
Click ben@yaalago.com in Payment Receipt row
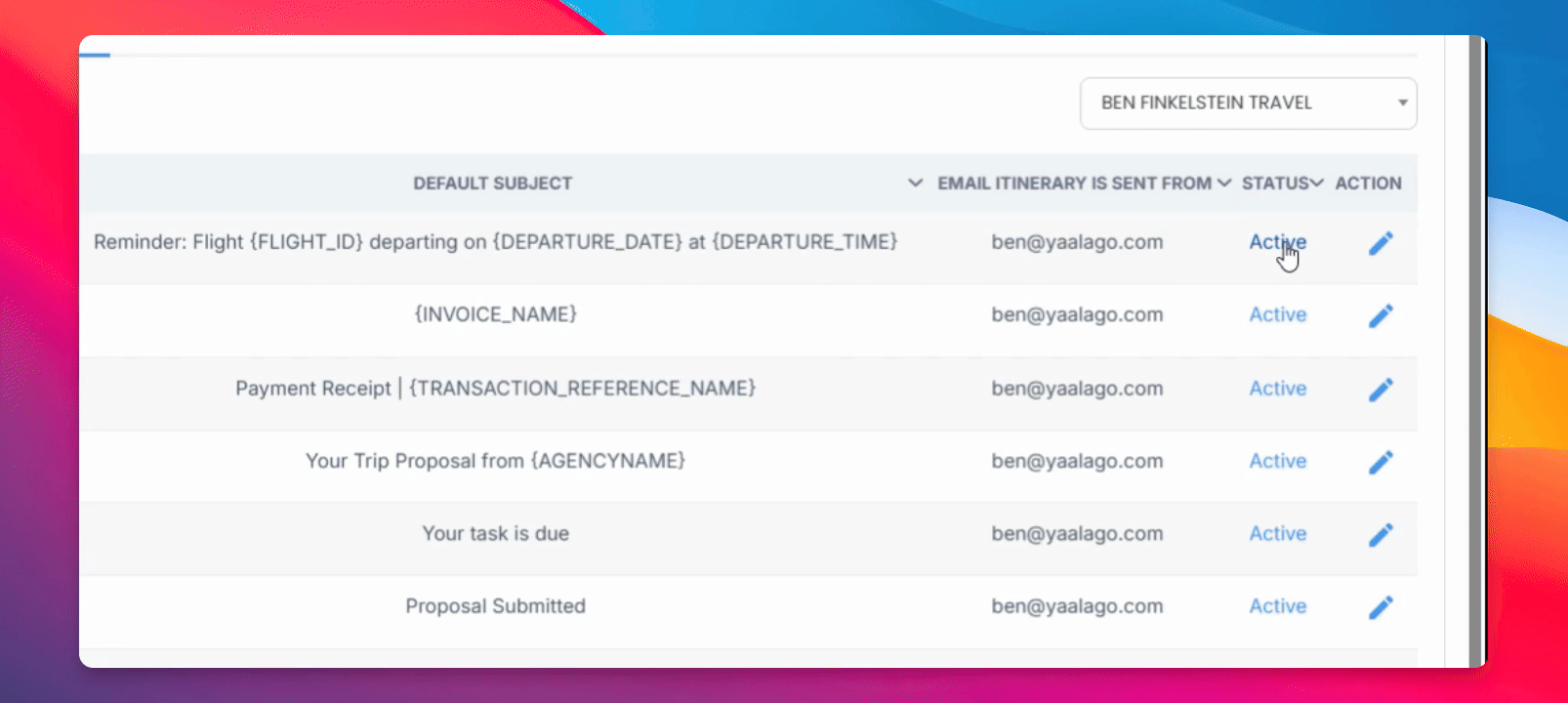[1077, 389]
